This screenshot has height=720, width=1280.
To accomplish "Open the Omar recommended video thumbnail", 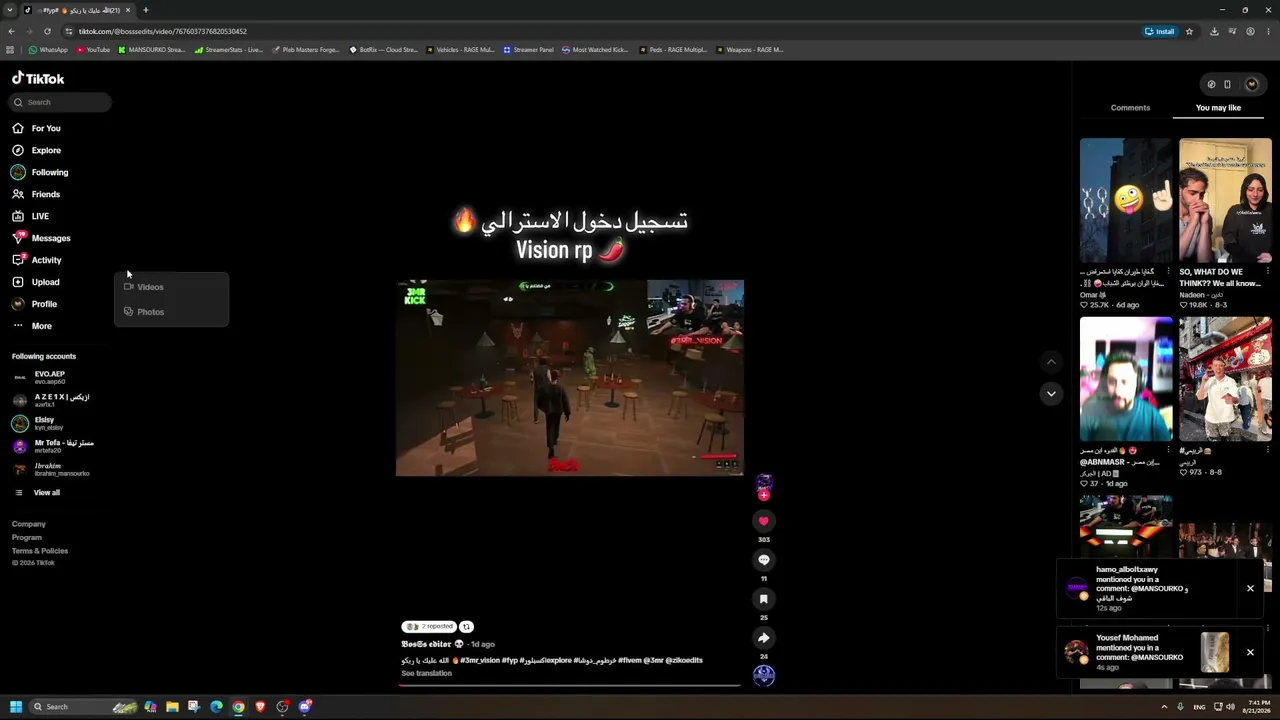I will point(1126,200).
